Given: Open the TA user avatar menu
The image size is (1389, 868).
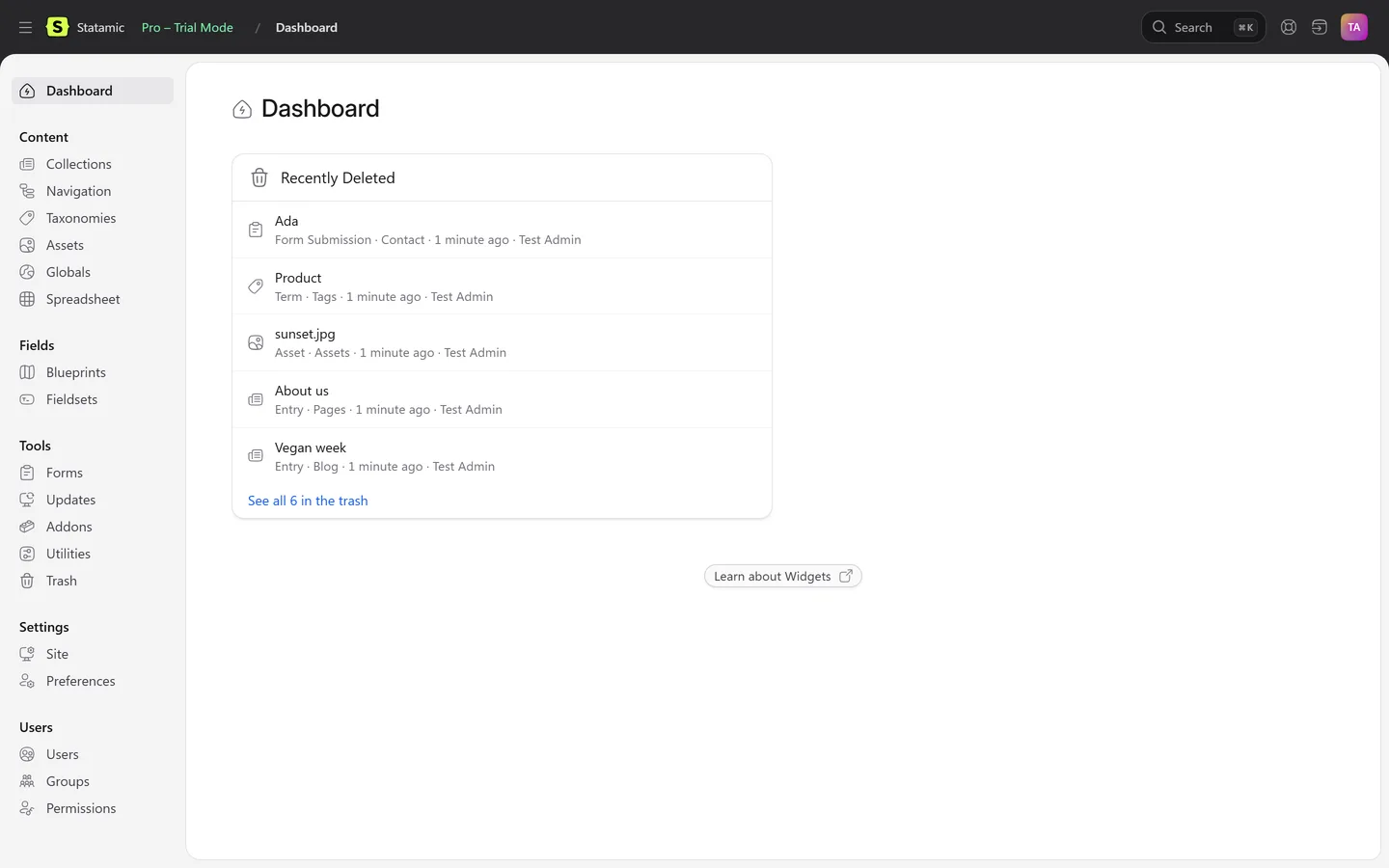Looking at the screenshot, I should tap(1354, 27).
